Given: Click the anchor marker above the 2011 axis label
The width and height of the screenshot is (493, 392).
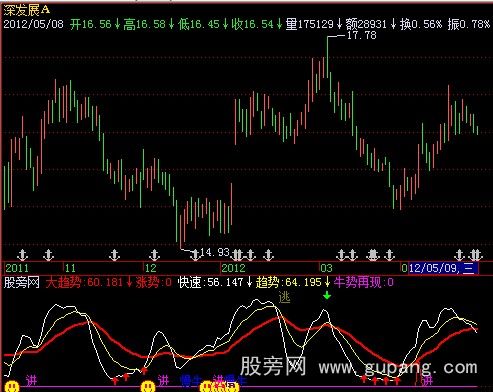Looking at the screenshot, I should pyautogui.click(x=22, y=255).
